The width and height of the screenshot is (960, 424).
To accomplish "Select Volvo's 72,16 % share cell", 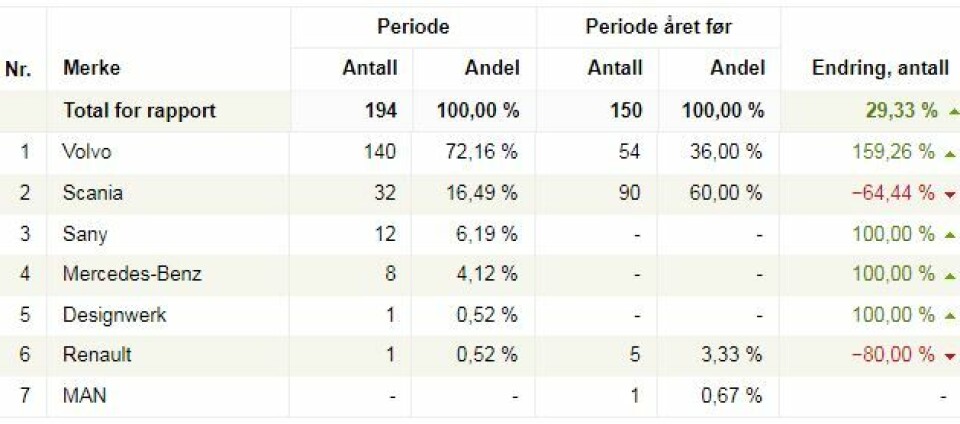I will 482,152.
